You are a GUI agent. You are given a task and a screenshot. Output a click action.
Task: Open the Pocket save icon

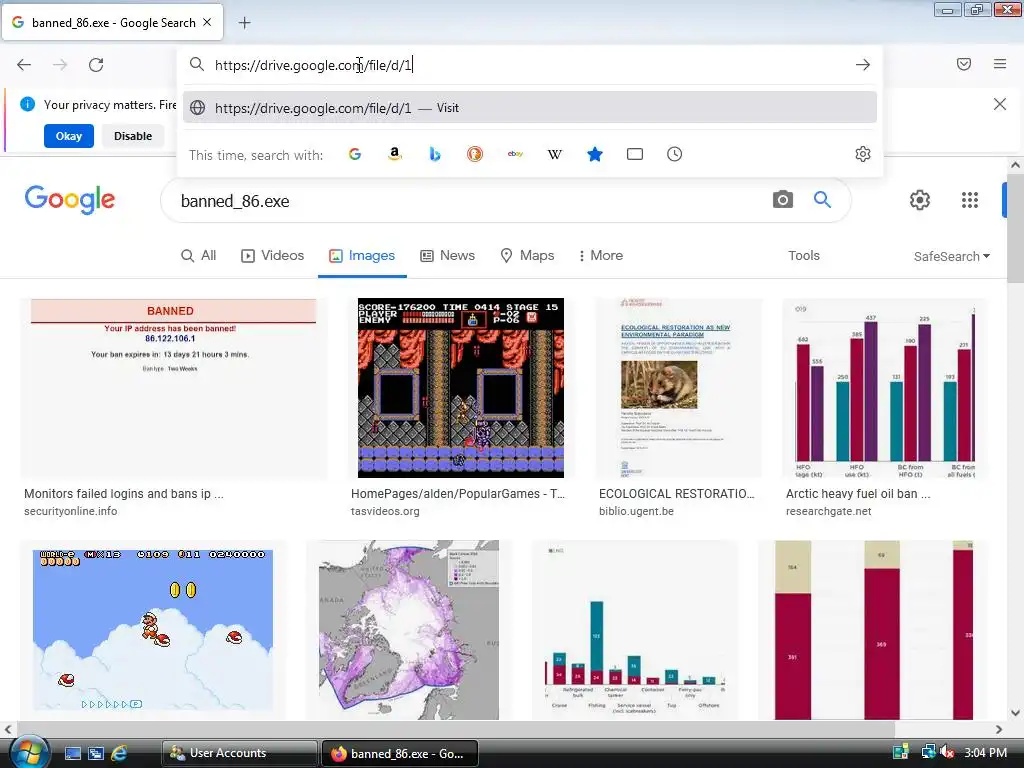[x=964, y=64]
